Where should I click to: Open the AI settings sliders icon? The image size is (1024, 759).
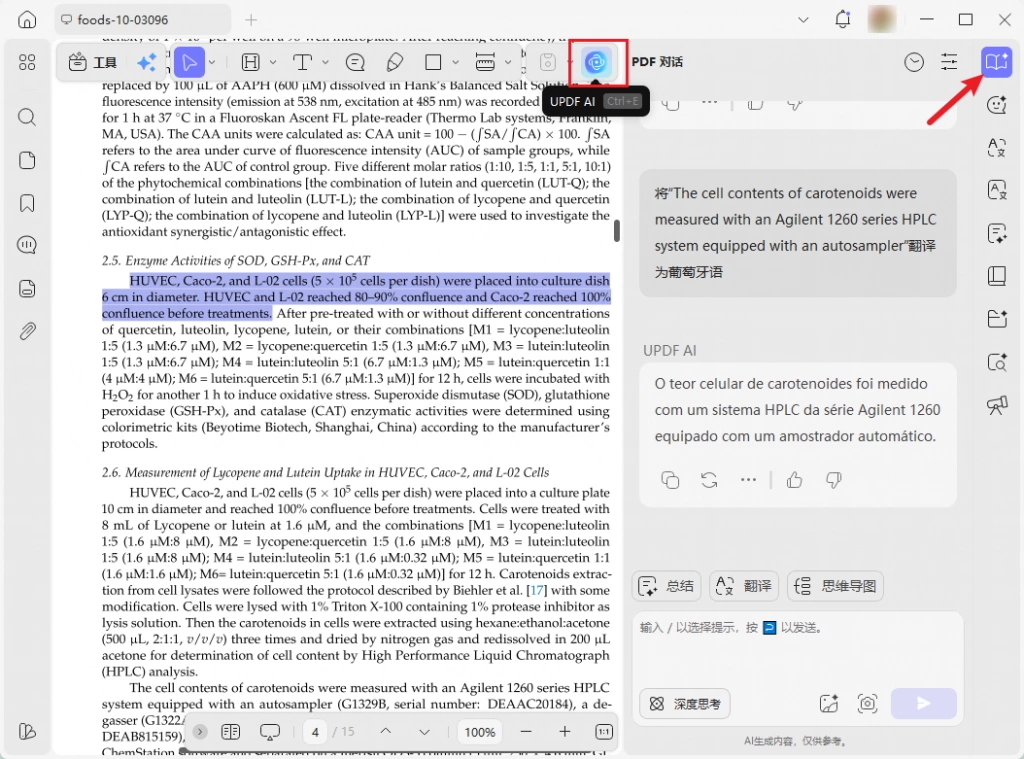[949, 62]
